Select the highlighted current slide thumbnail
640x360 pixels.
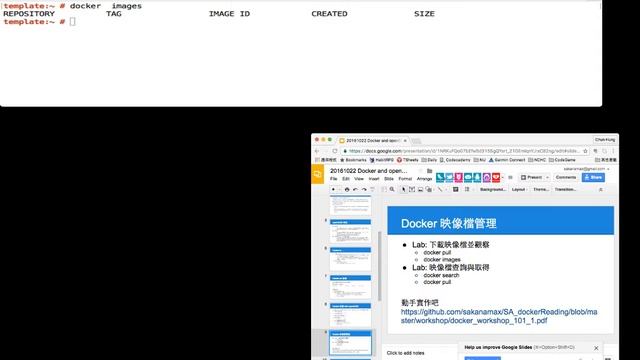tap(350, 343)
